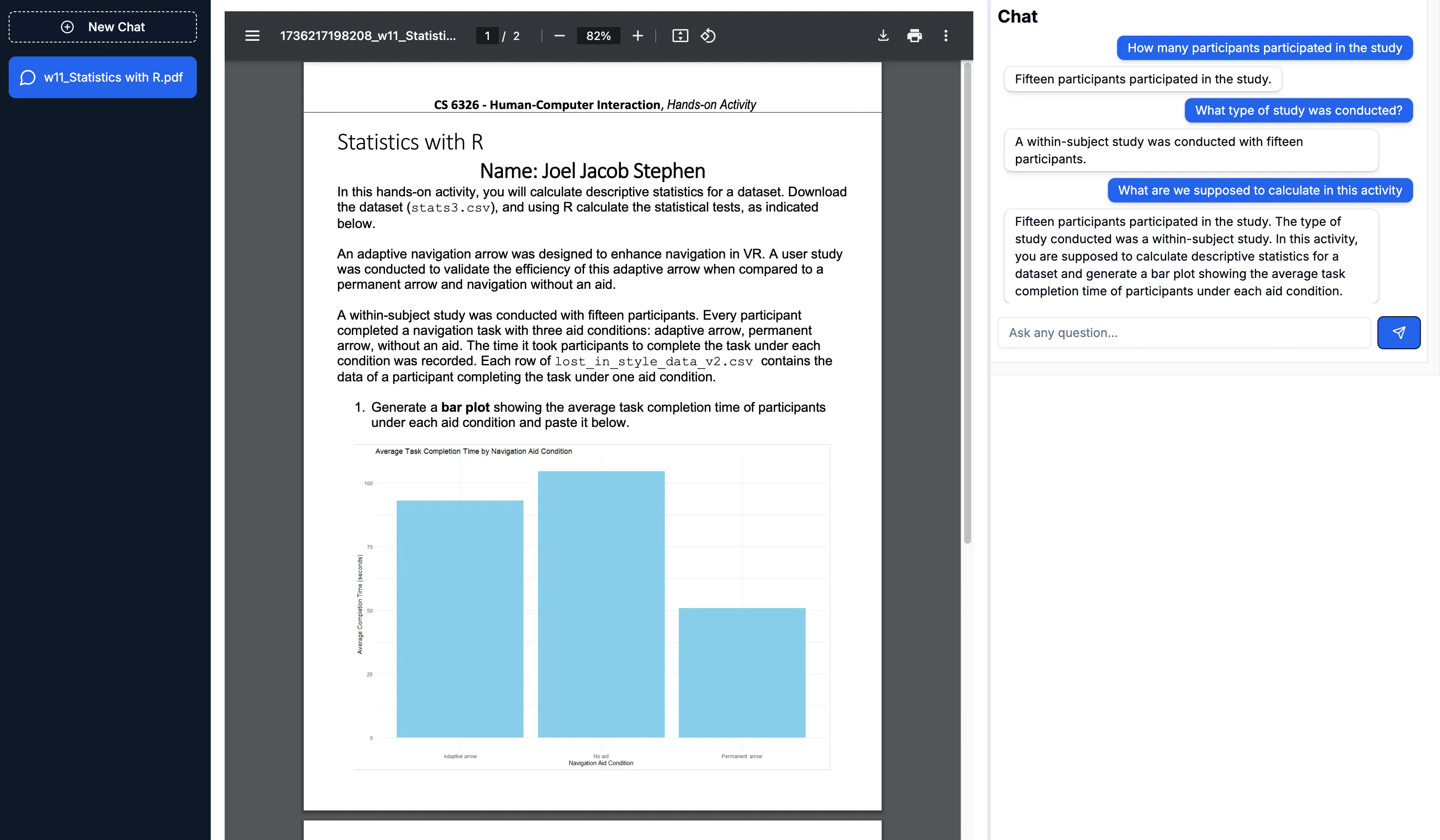Click the first chat question bubble
This screenshot has height=840, width=1440.
(1264, 48)
